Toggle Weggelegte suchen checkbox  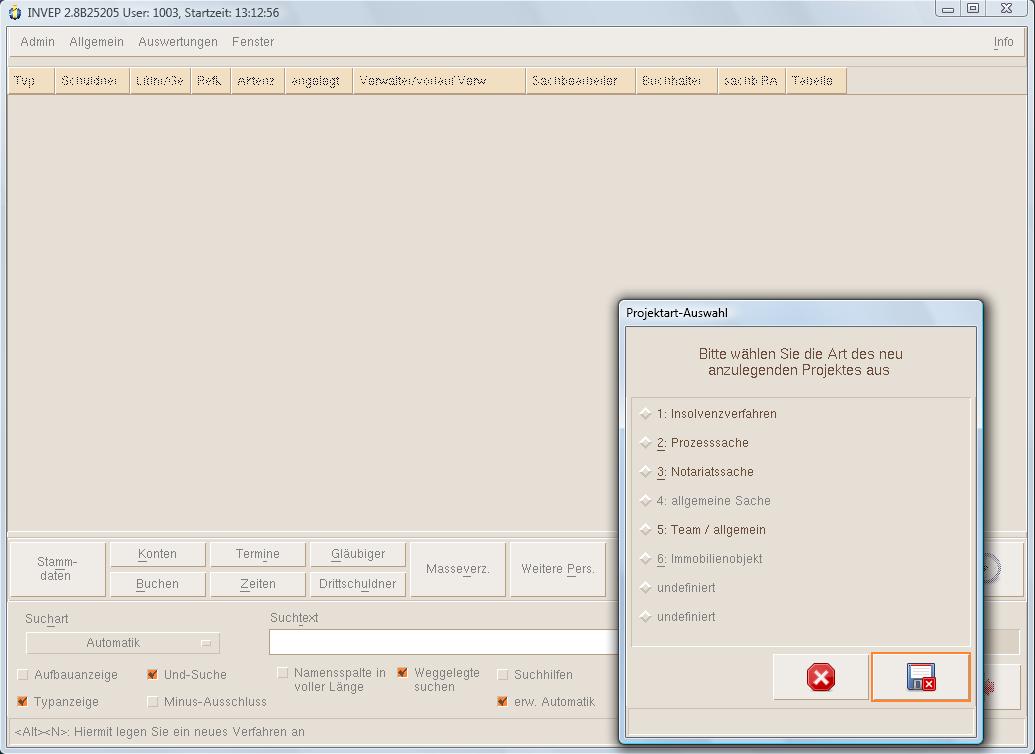pyautogui.click(x=403, y=673)
